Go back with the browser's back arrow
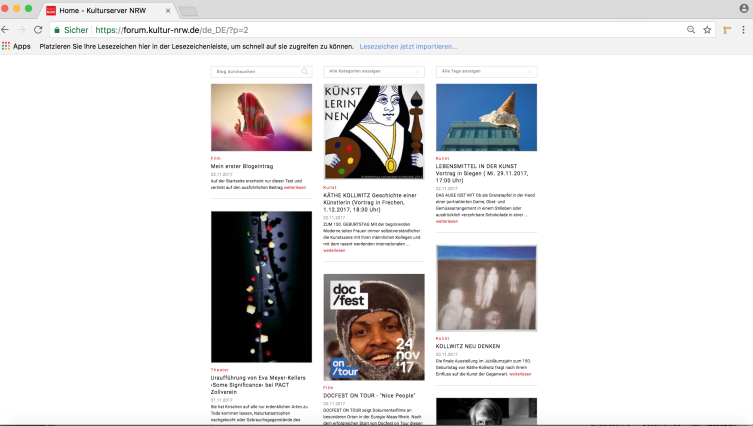 point(6,30)
